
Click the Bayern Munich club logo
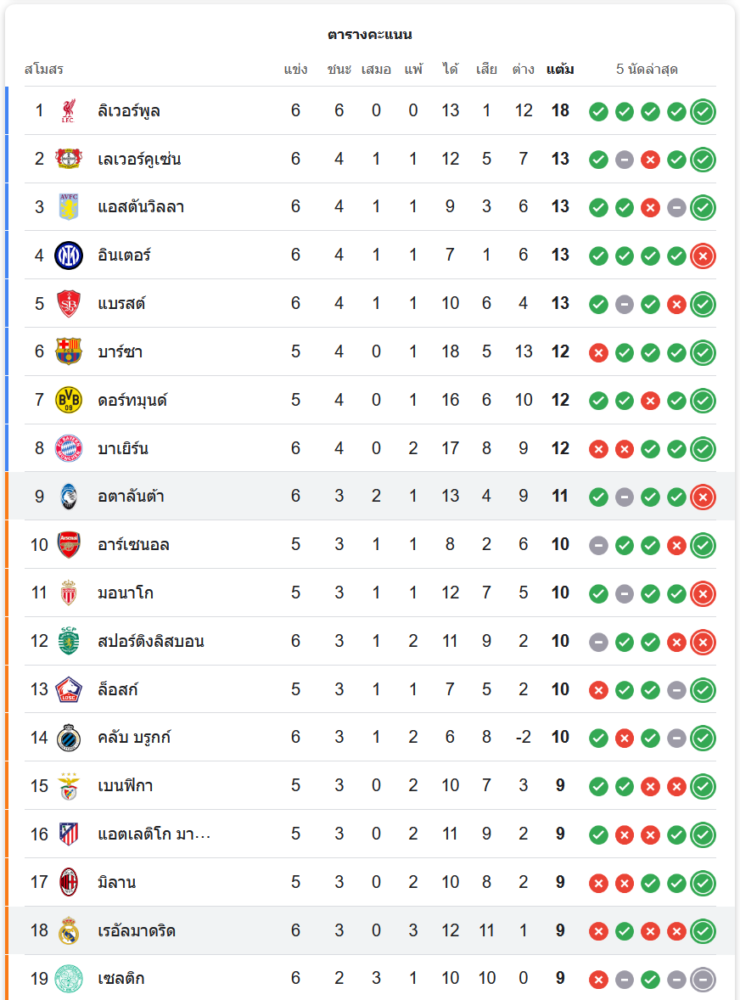pos(69,448)
